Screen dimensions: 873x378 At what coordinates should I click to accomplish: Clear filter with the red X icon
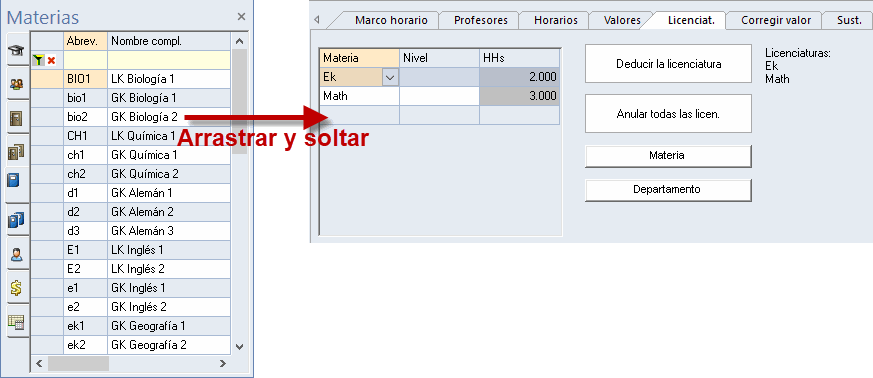coord(51,60)
